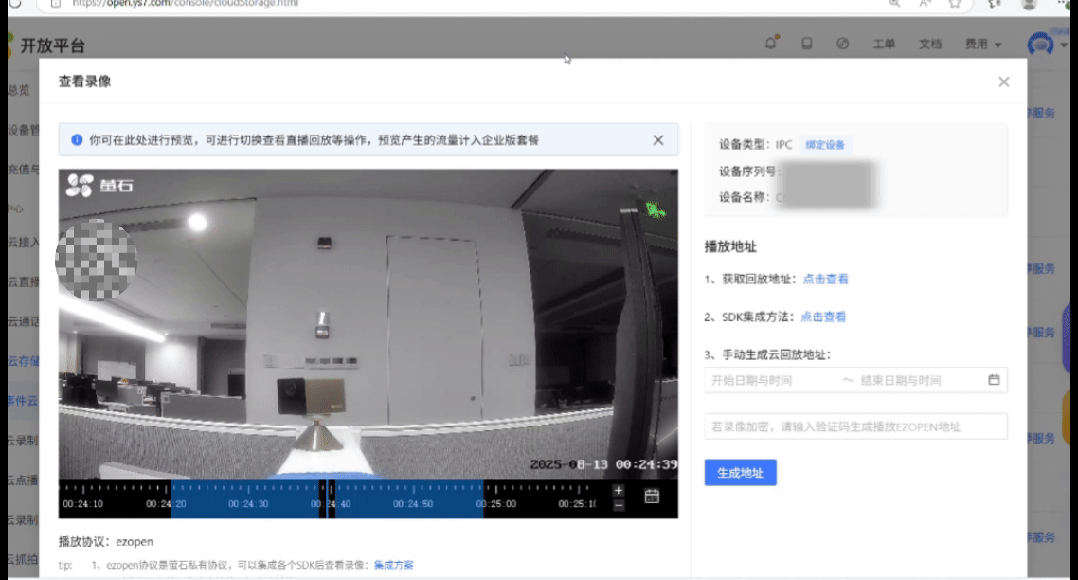This screenshot has width=1078, height=580.
Task: Click the 绑定设备 link next to device type
Action: [x=825, y=144]
